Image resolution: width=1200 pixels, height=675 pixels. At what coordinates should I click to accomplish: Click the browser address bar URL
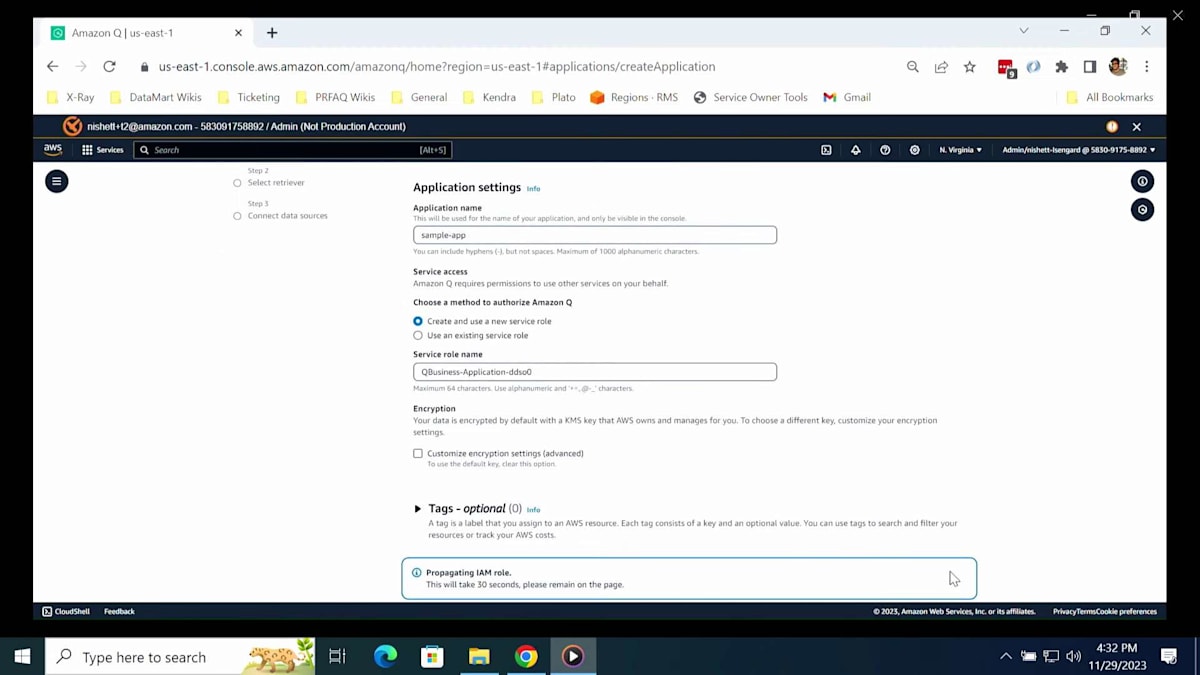tap(437, 67)
